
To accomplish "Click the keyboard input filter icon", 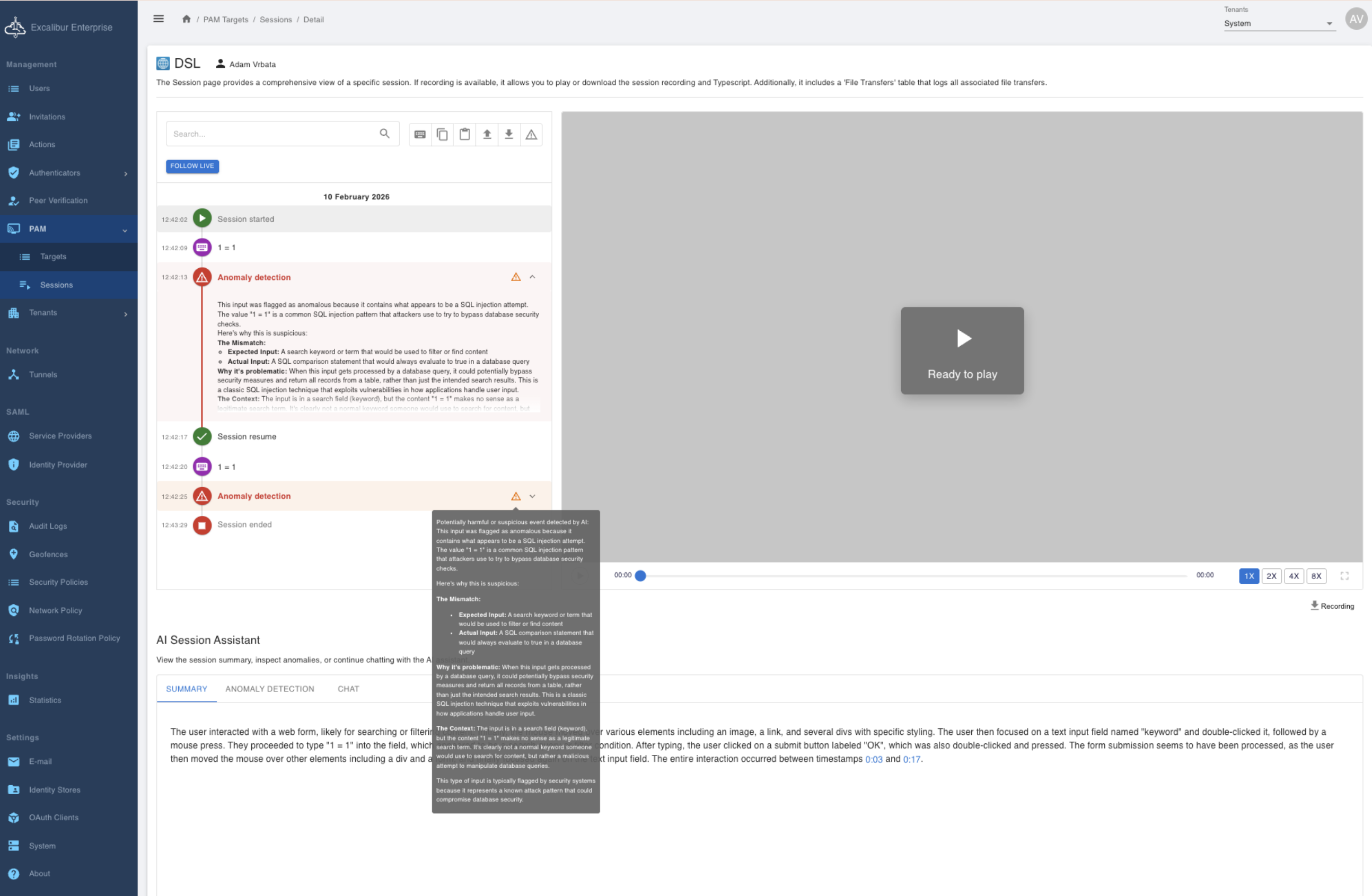I will (x=420, y=134).
